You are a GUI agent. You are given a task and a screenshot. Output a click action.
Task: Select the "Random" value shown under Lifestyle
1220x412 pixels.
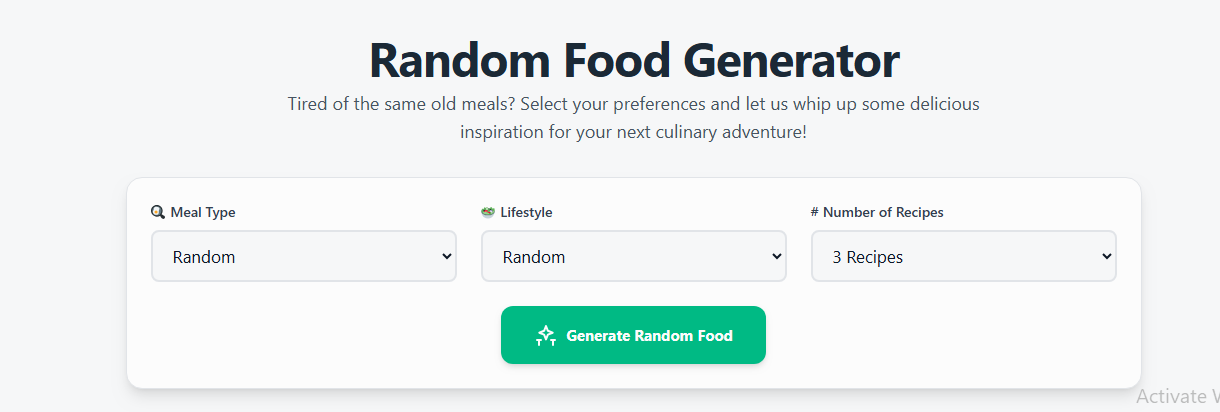pyautogui.click(x=534, y=257)
